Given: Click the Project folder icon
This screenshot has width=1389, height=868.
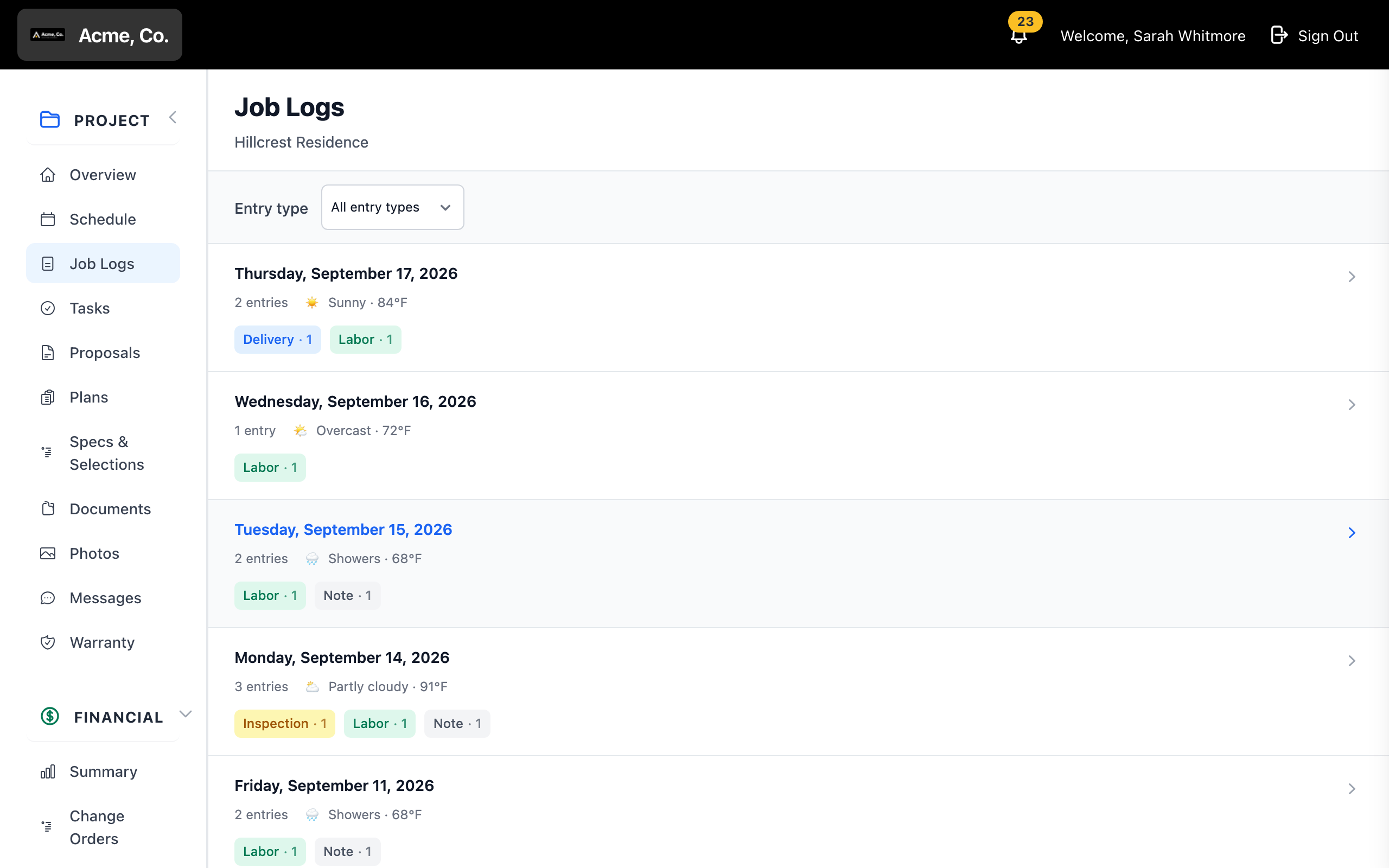Looking at the screenshot, I should (50, 119).
